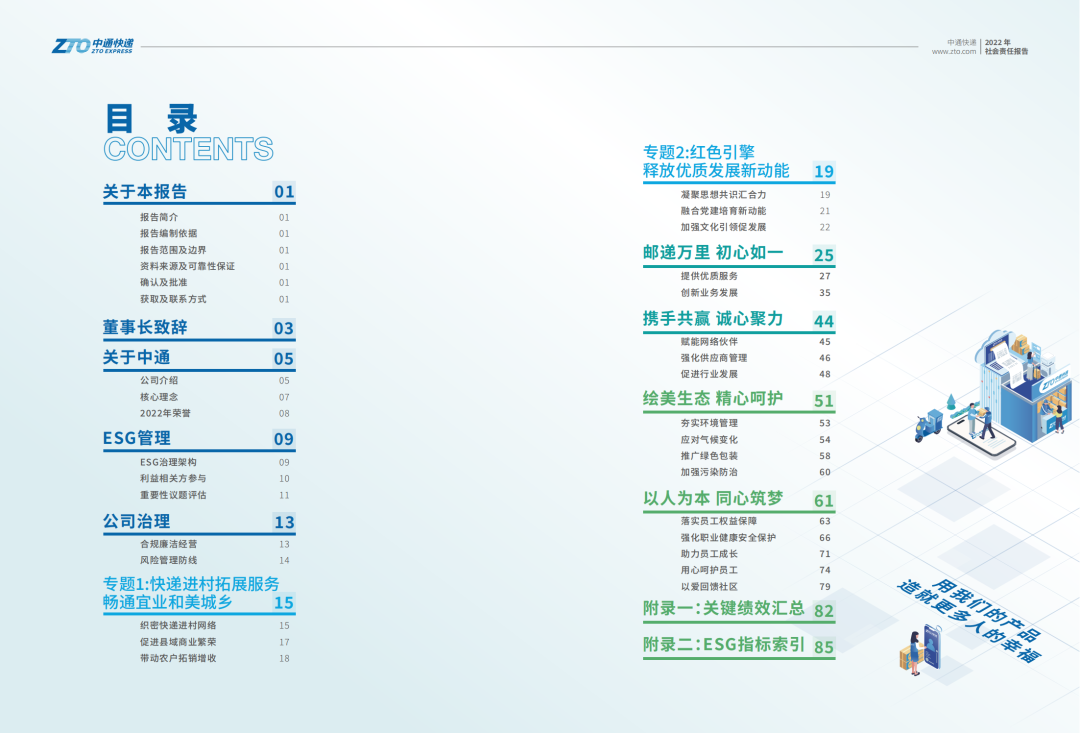This screenshot has height=733, width=1080.
Task: Select the 2022年荣誉 entry
Action: point(165,413)
